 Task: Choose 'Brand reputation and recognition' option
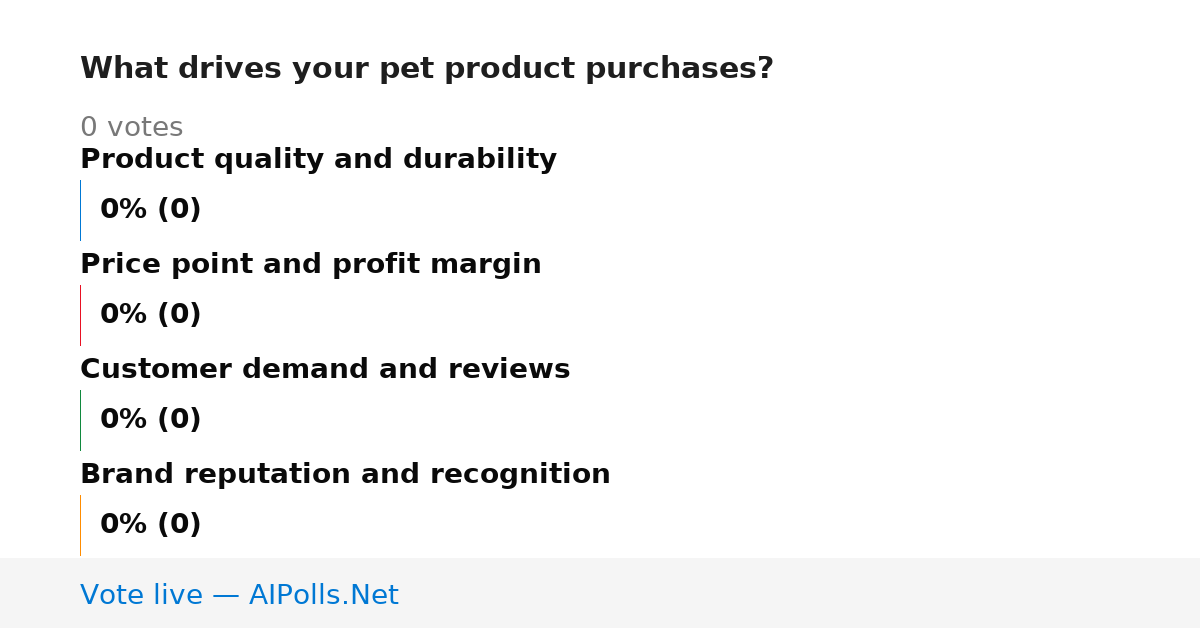point(345,475)
